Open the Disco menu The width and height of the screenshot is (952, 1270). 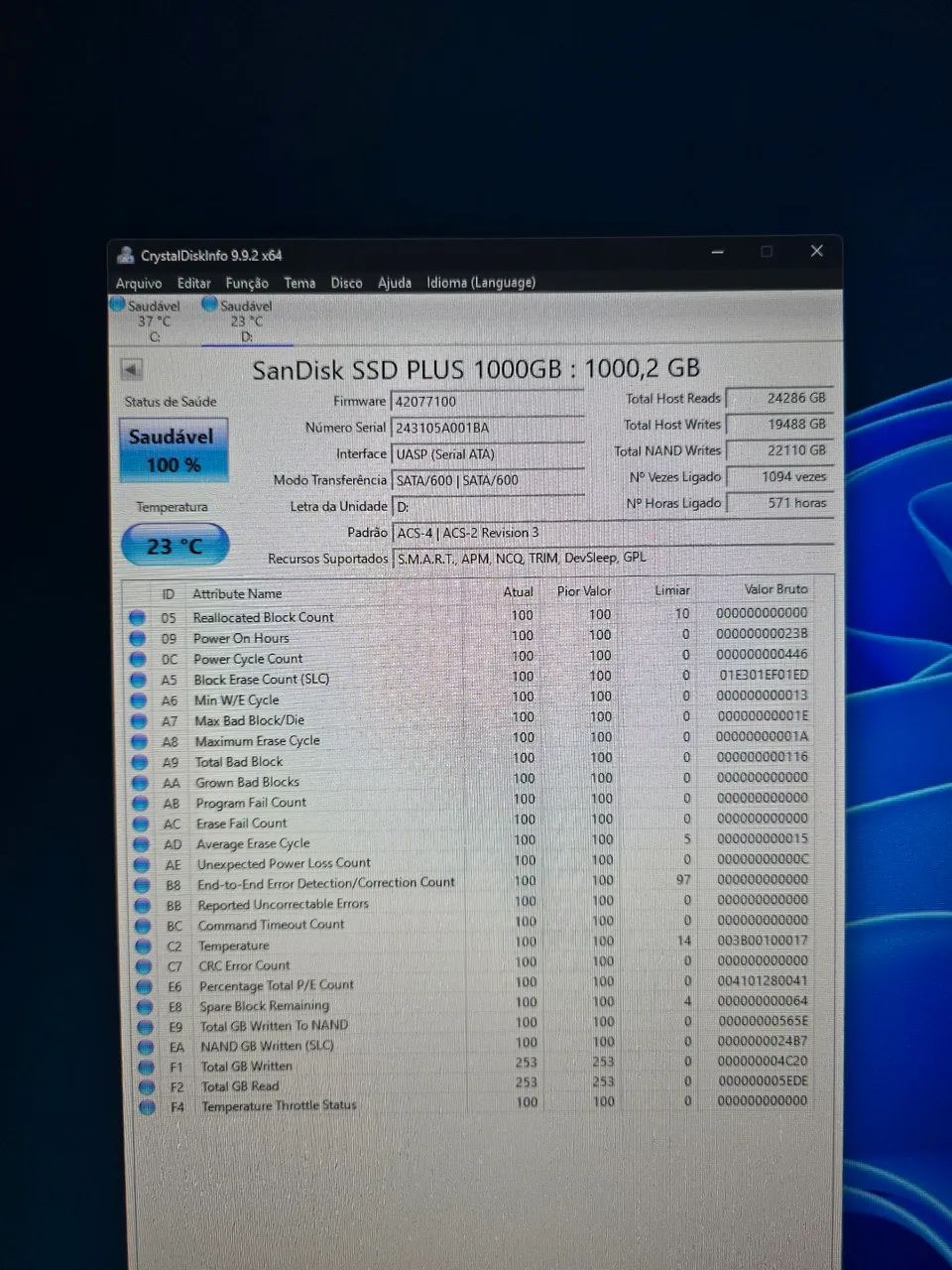[346, 283]
